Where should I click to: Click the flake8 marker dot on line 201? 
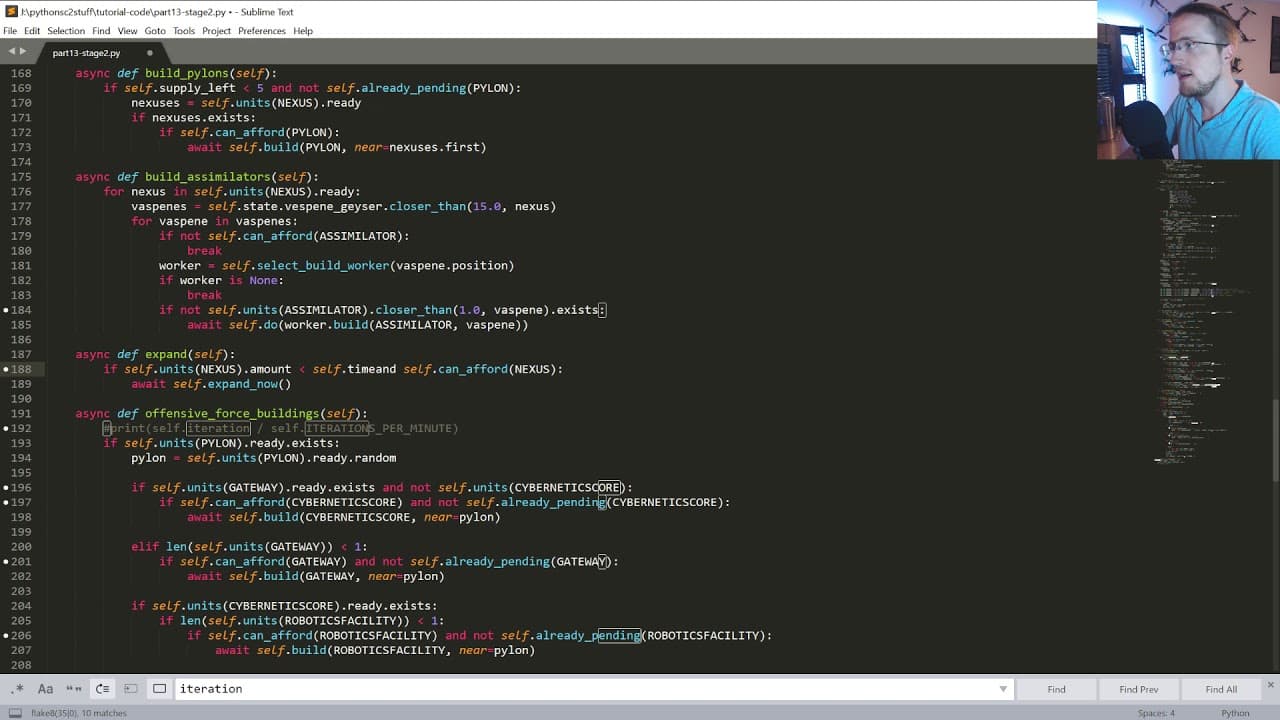(x=5, y=561)
